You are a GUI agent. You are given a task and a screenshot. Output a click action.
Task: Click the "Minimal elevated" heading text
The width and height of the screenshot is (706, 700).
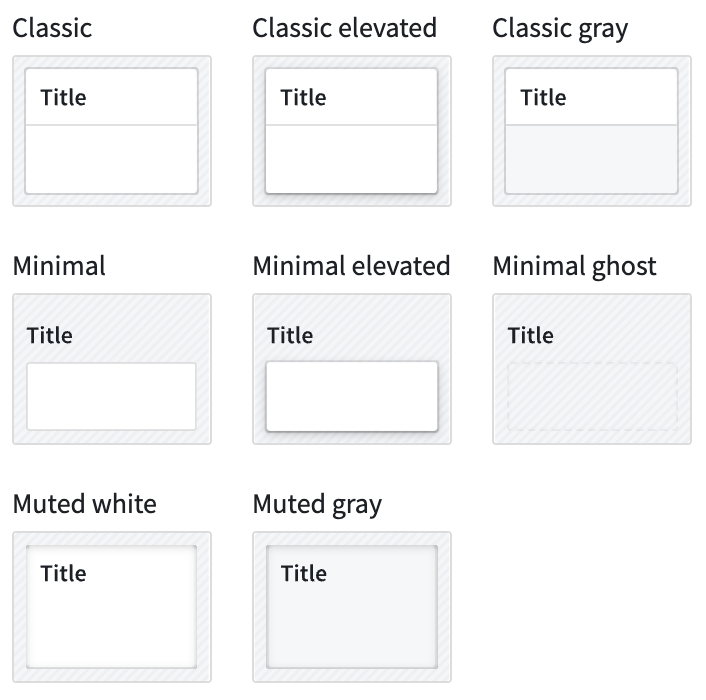[x=351, y=266]
